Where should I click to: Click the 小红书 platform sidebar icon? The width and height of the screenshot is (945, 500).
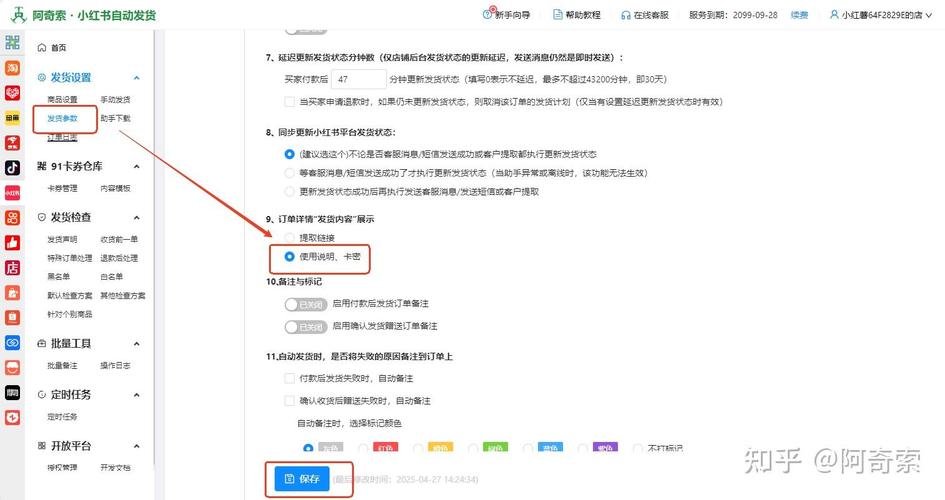pyautogui.click(x=12, y=193)
